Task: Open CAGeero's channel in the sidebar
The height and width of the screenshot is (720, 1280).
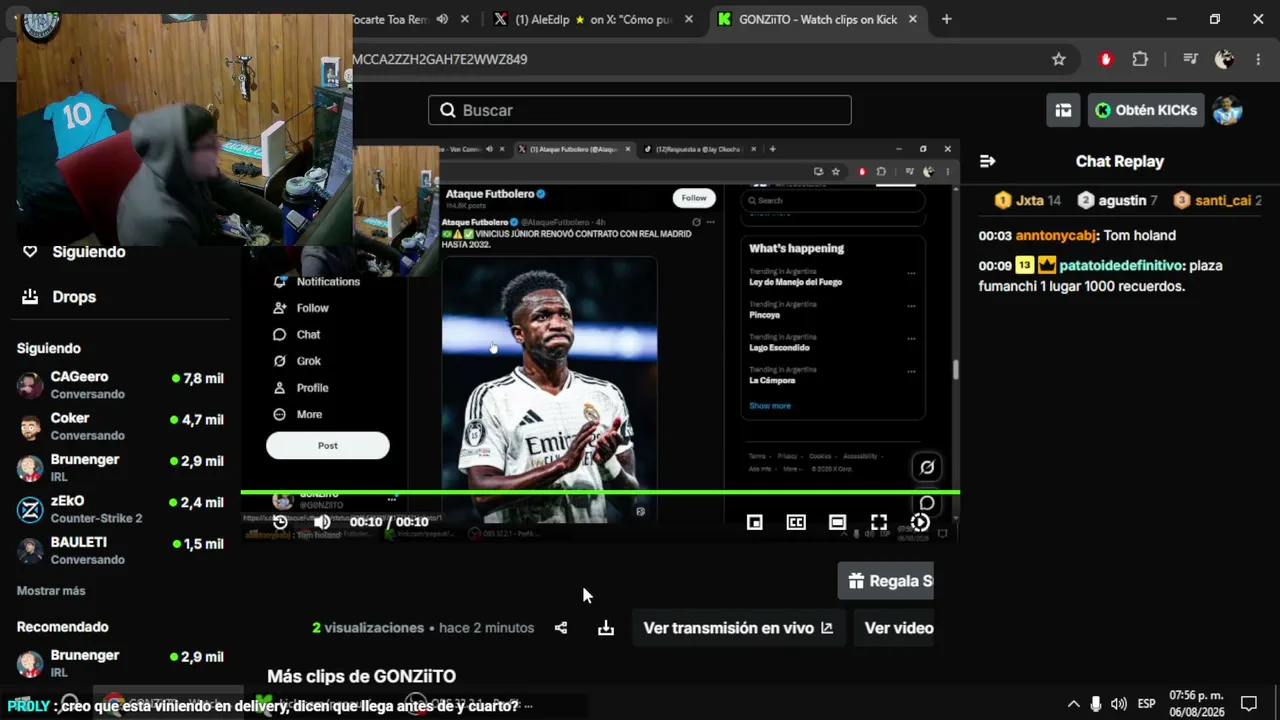Action: (x=120, y=385)
